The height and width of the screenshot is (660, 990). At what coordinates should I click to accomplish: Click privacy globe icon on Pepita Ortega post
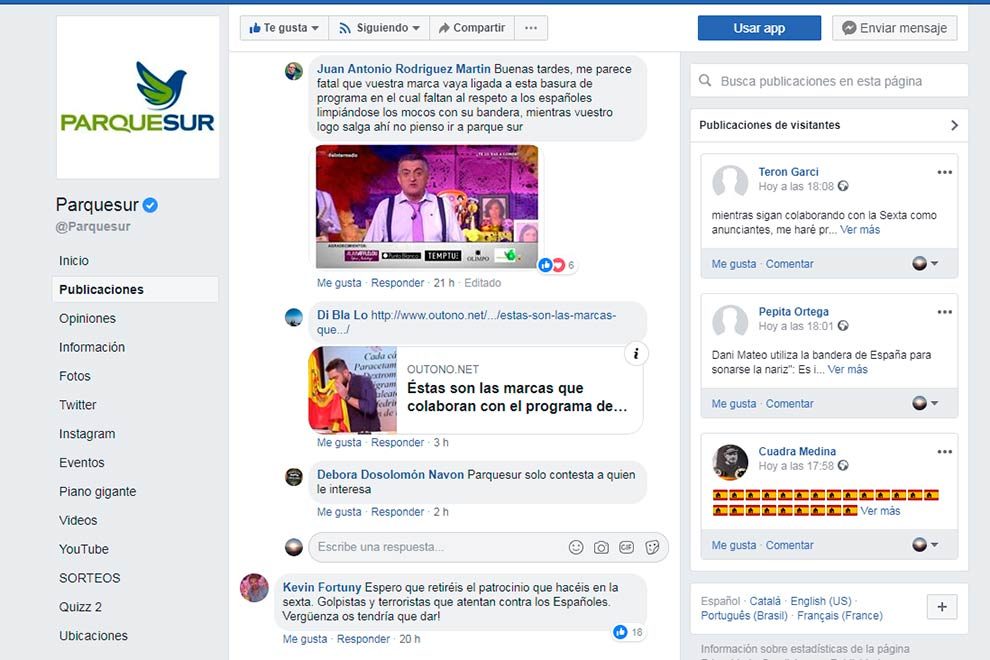843,326
